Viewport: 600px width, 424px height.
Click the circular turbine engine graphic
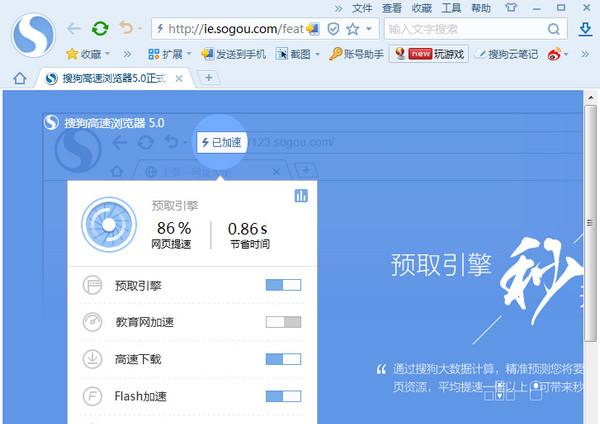point(109,225)
